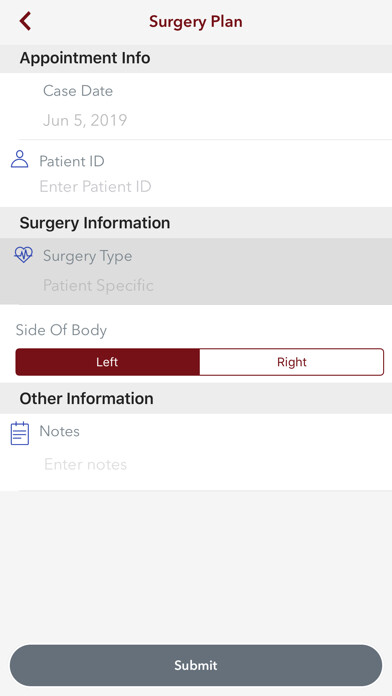Viewport: 392px width, 696px height.
Task: Open the Surgery Type selector row
Action: pyautogui.click(x=196, y=271)
